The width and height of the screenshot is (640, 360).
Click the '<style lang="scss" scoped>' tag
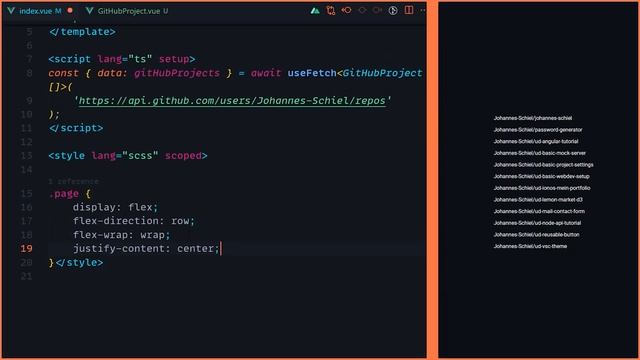coord(128,156)
